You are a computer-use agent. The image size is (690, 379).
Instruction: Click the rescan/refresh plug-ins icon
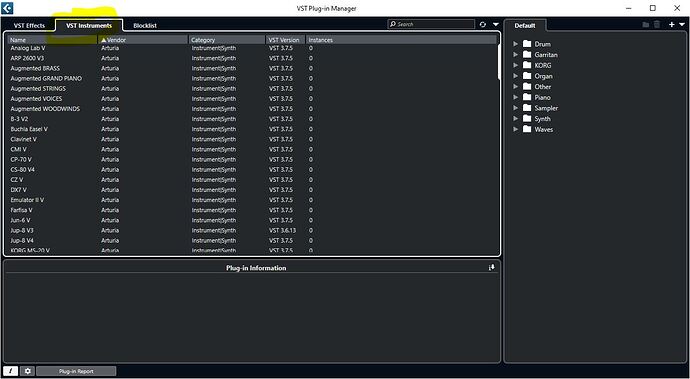click(483, 25)
